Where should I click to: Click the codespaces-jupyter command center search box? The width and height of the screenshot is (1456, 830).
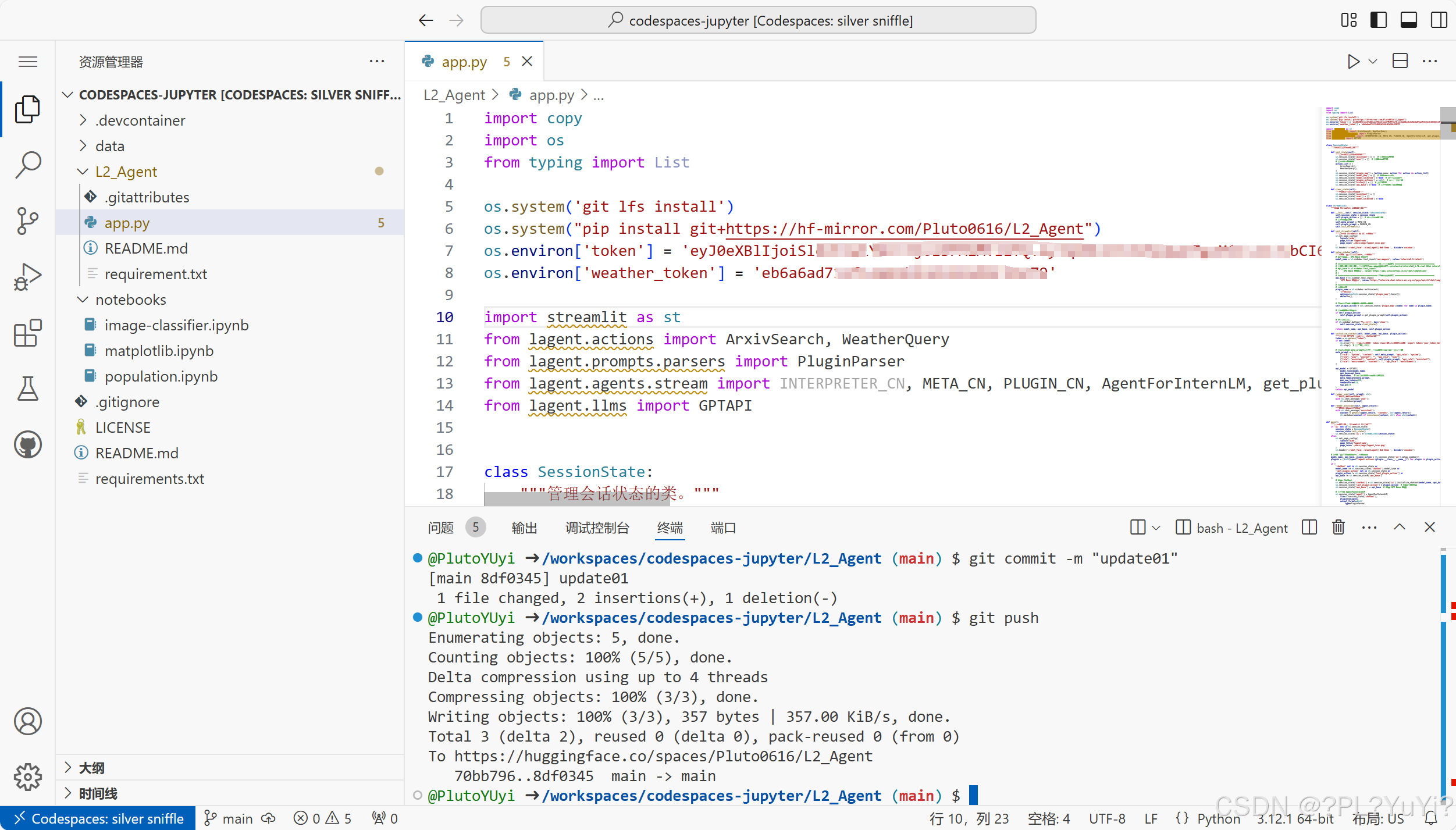click(x=758, y=20)
